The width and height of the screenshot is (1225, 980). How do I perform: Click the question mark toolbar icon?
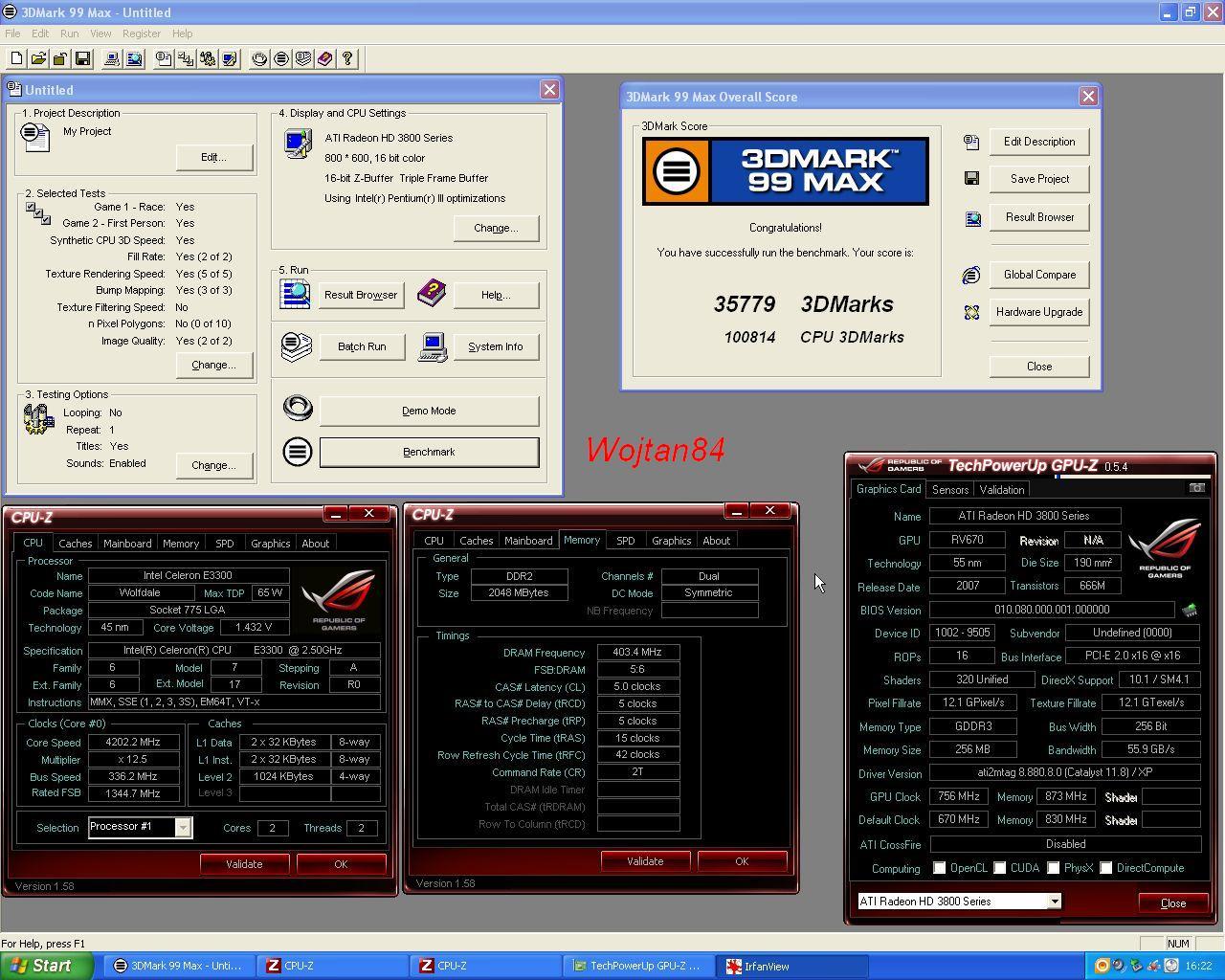coord(347,58)
